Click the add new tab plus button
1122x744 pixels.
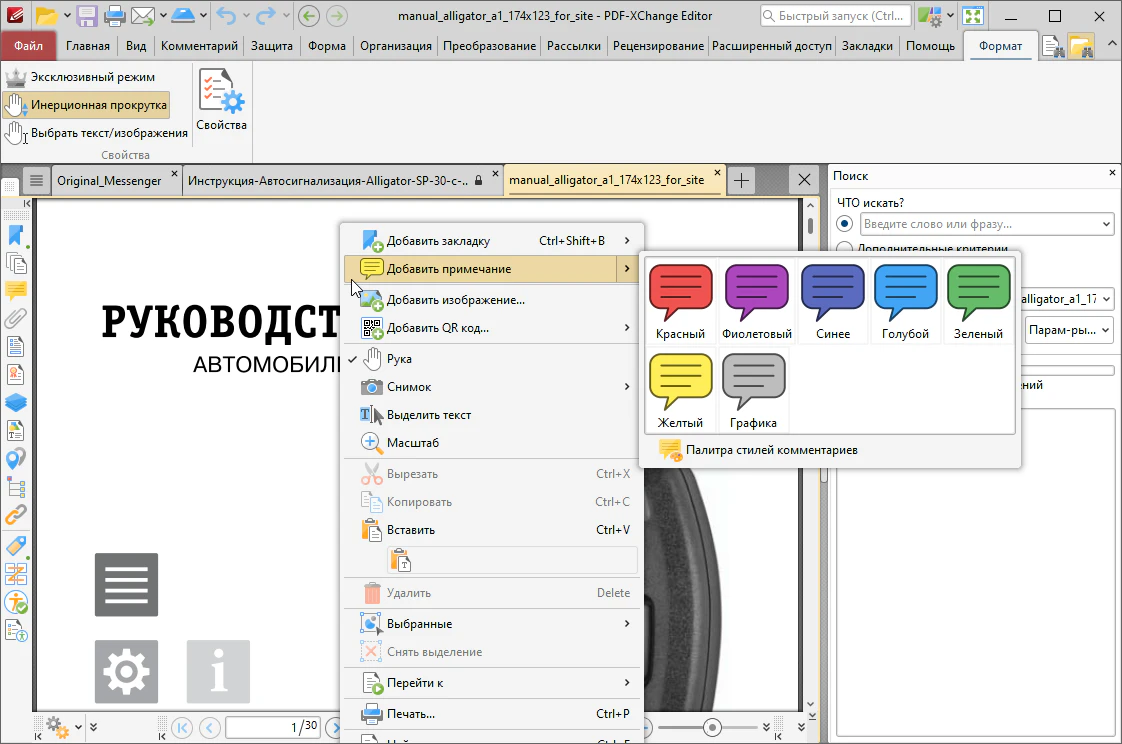(x=741, y=180)
